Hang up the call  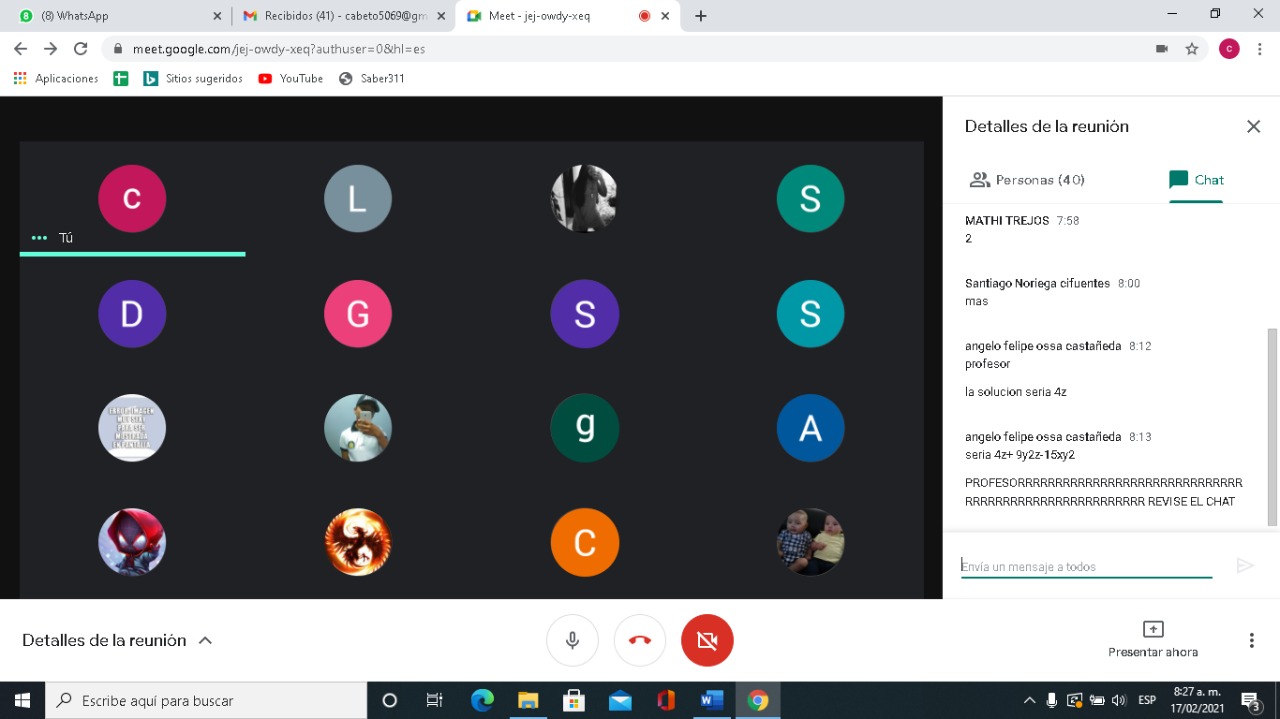click(x=640, y=640)
